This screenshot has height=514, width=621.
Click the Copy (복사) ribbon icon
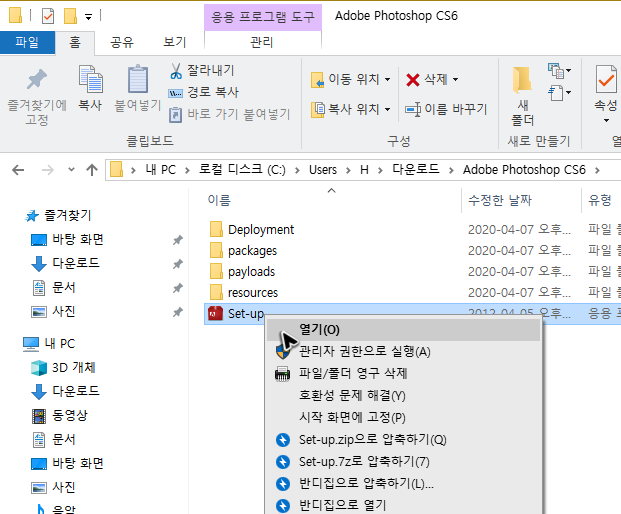(x=90, y=79)
